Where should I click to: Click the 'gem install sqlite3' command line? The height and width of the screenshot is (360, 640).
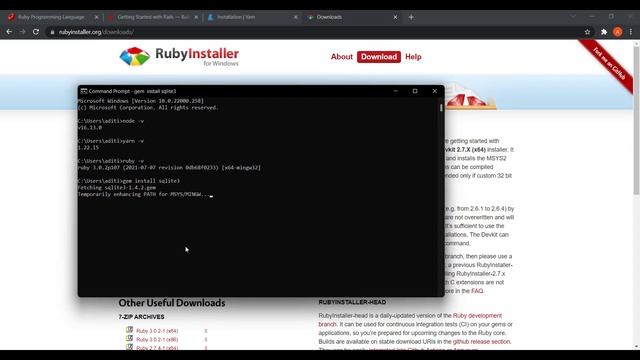[x=129, y=181]
